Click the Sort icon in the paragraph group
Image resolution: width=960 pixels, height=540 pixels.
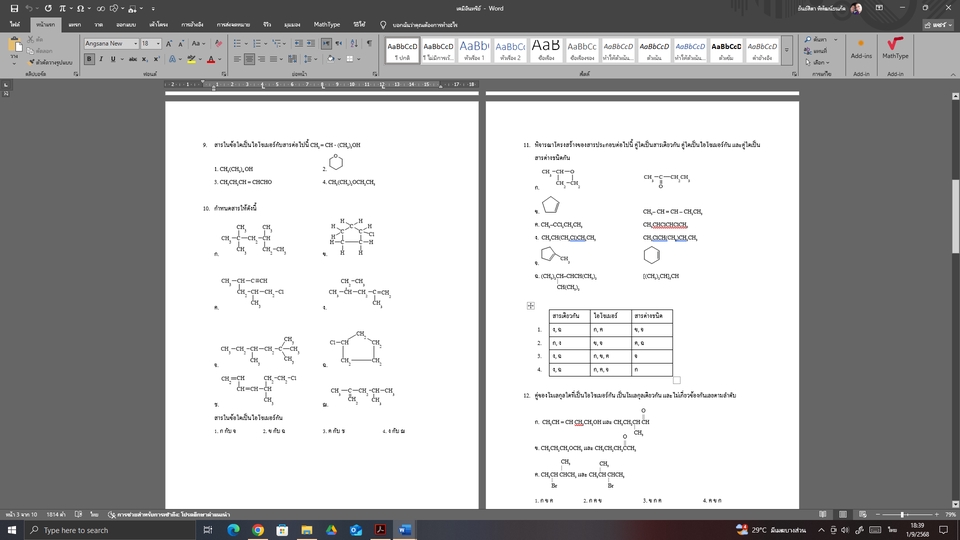click(353, 44)
